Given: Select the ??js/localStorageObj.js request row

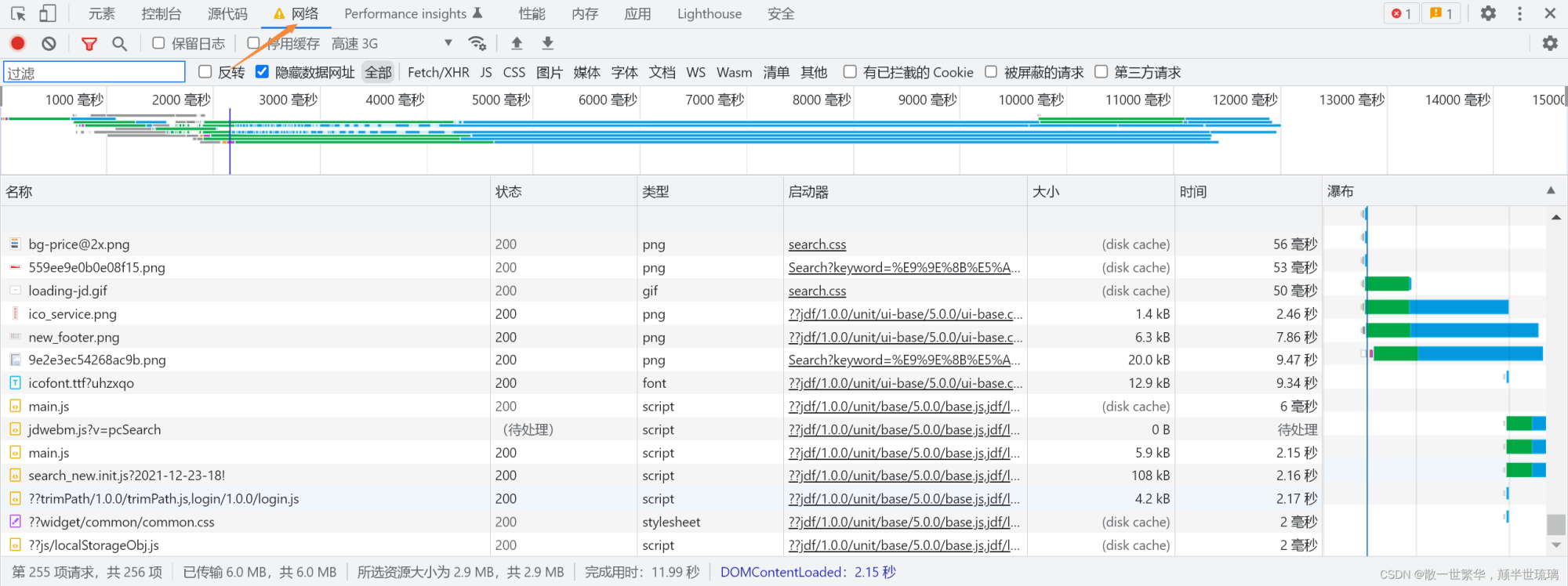Looking at the screenshot, I should pos(661,545).
